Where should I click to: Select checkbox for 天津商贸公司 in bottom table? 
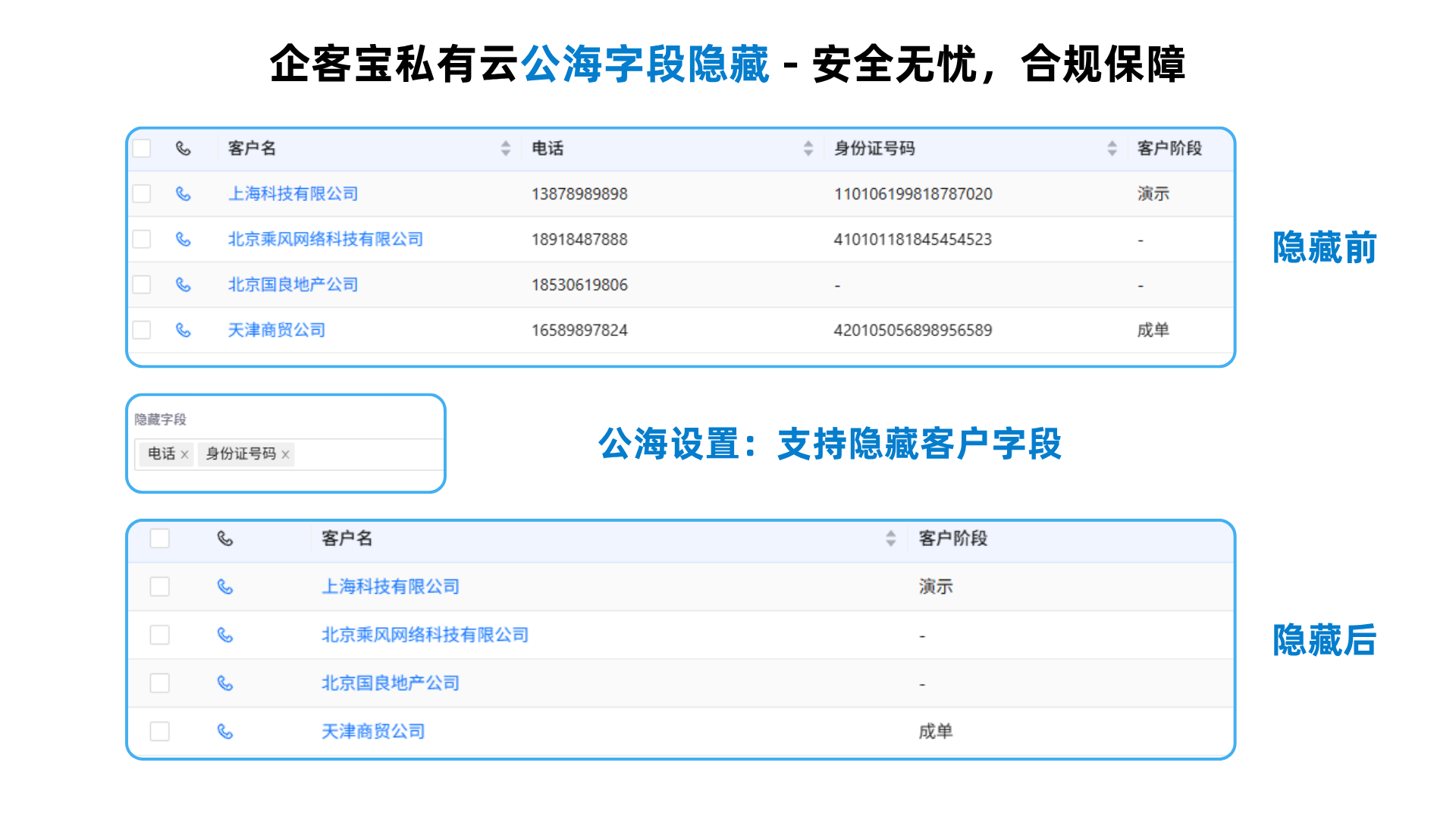pyautogui.click(x=159, y=731)
